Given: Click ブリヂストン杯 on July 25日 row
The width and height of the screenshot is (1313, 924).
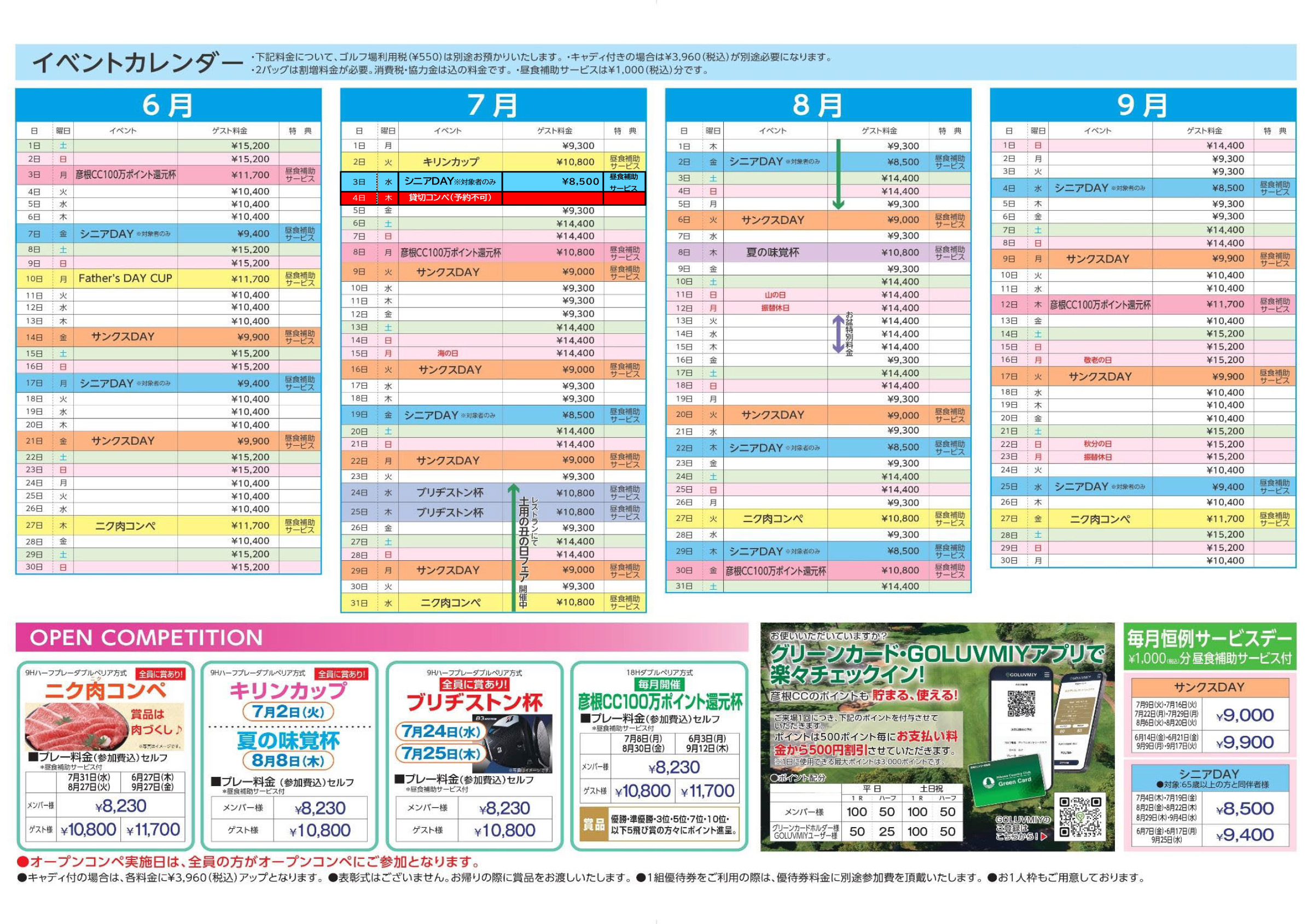Looking at the screenshot, I should click(x=450, y=512).
